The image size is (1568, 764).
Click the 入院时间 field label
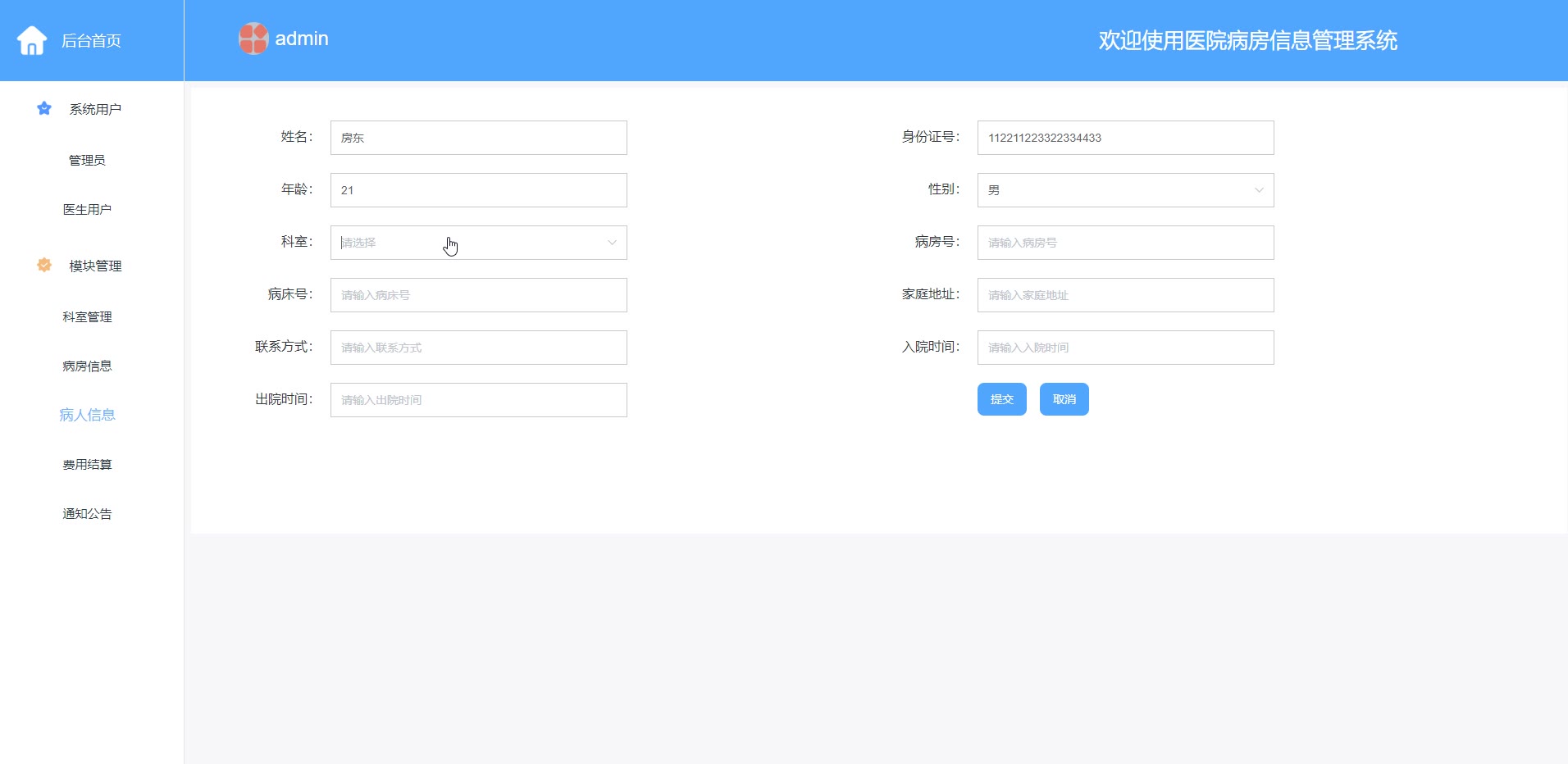[930, 347]
